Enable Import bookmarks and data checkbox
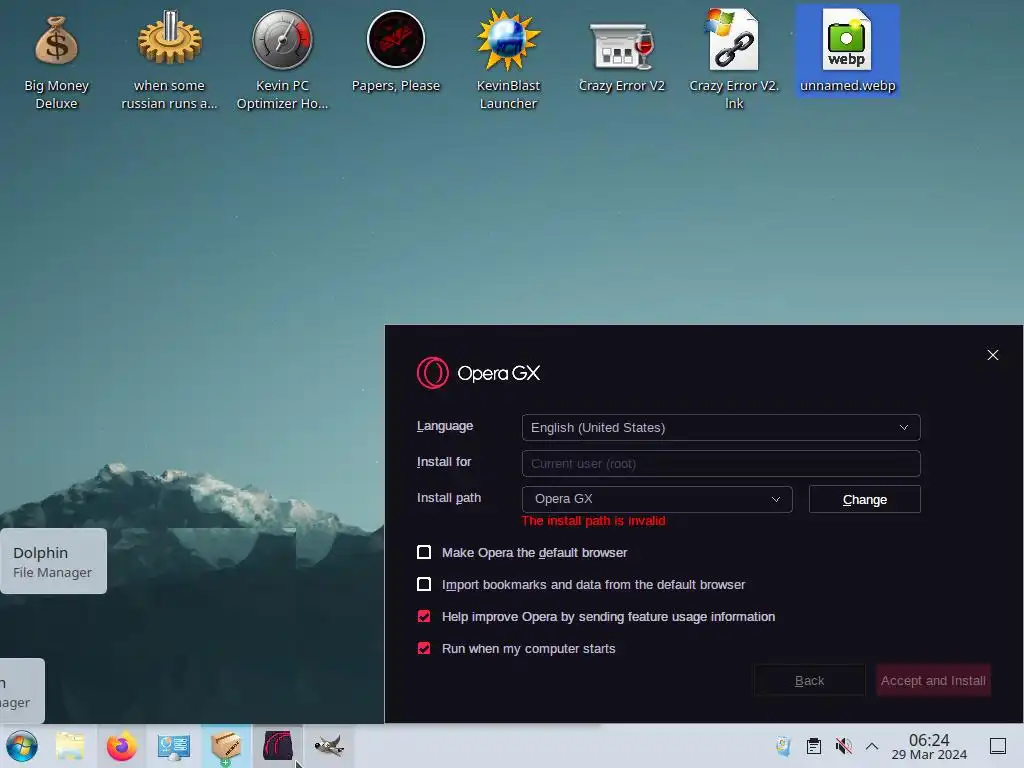The image size is (1024, 768). click(x=424, y=584)
